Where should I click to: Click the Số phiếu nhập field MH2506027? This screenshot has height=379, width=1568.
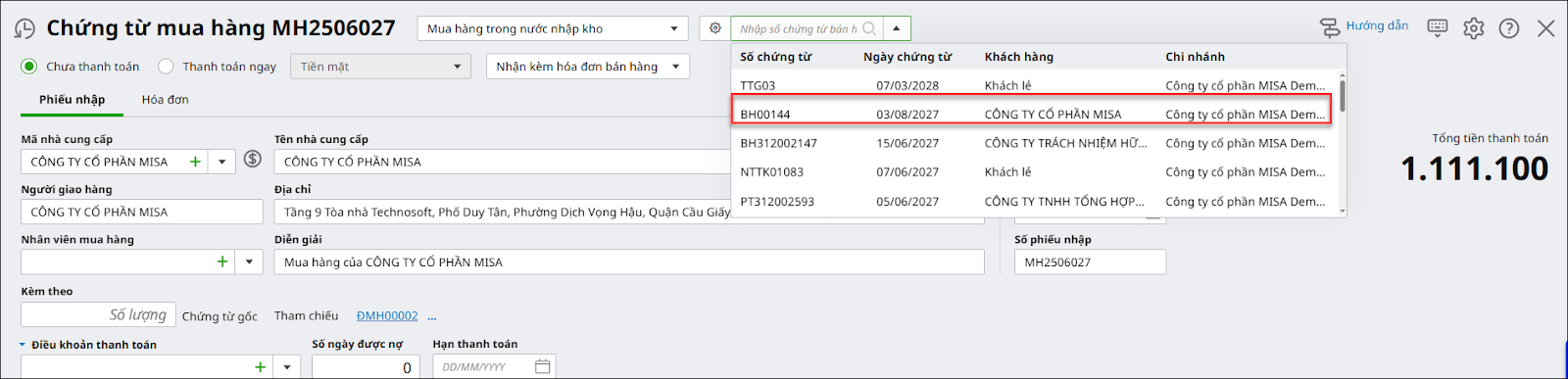click(x=1090, y=261)
